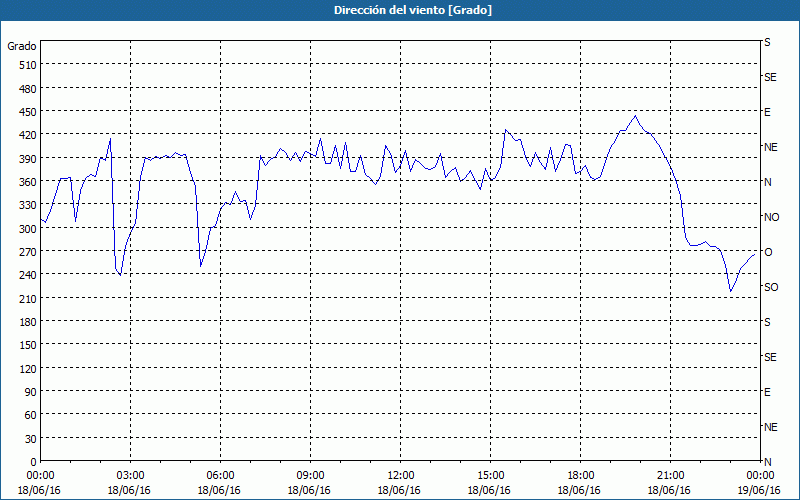Select the 00:00 time label above 19/06/16
This screenshot has width=800, height=500.
coord(760,476)
